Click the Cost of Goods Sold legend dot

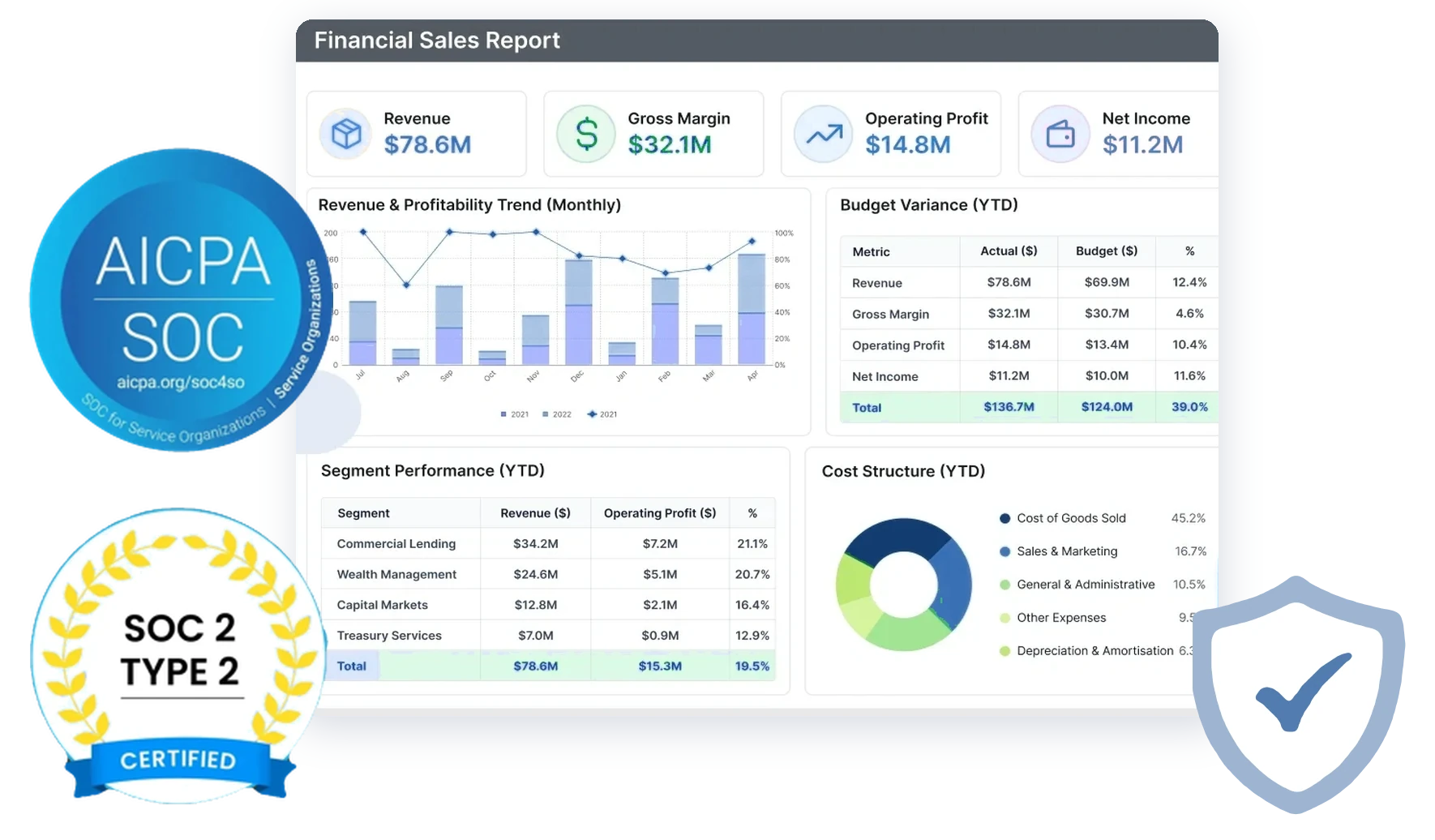click(1005, 518)
